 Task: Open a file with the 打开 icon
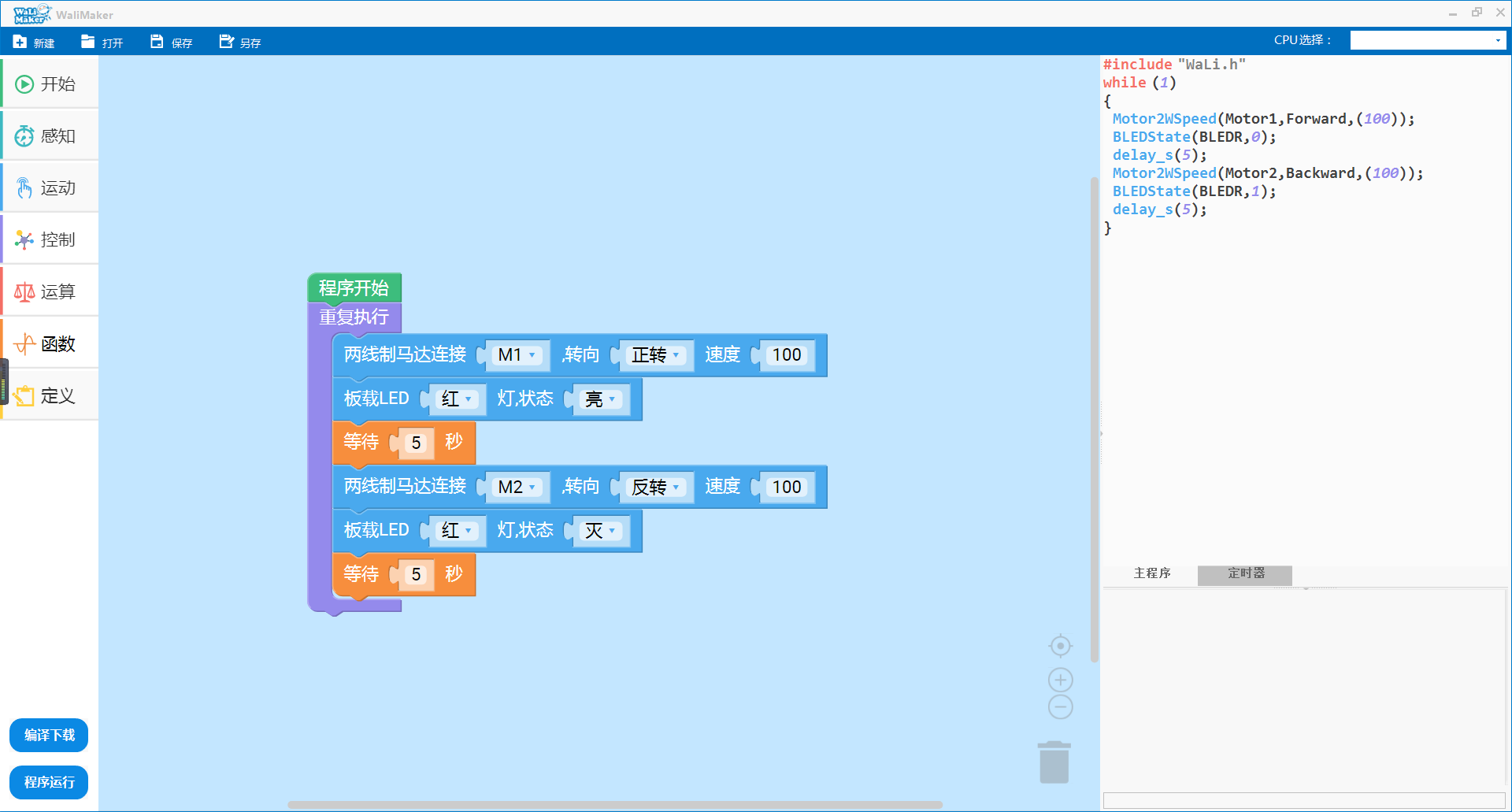[x=88, y=42]
